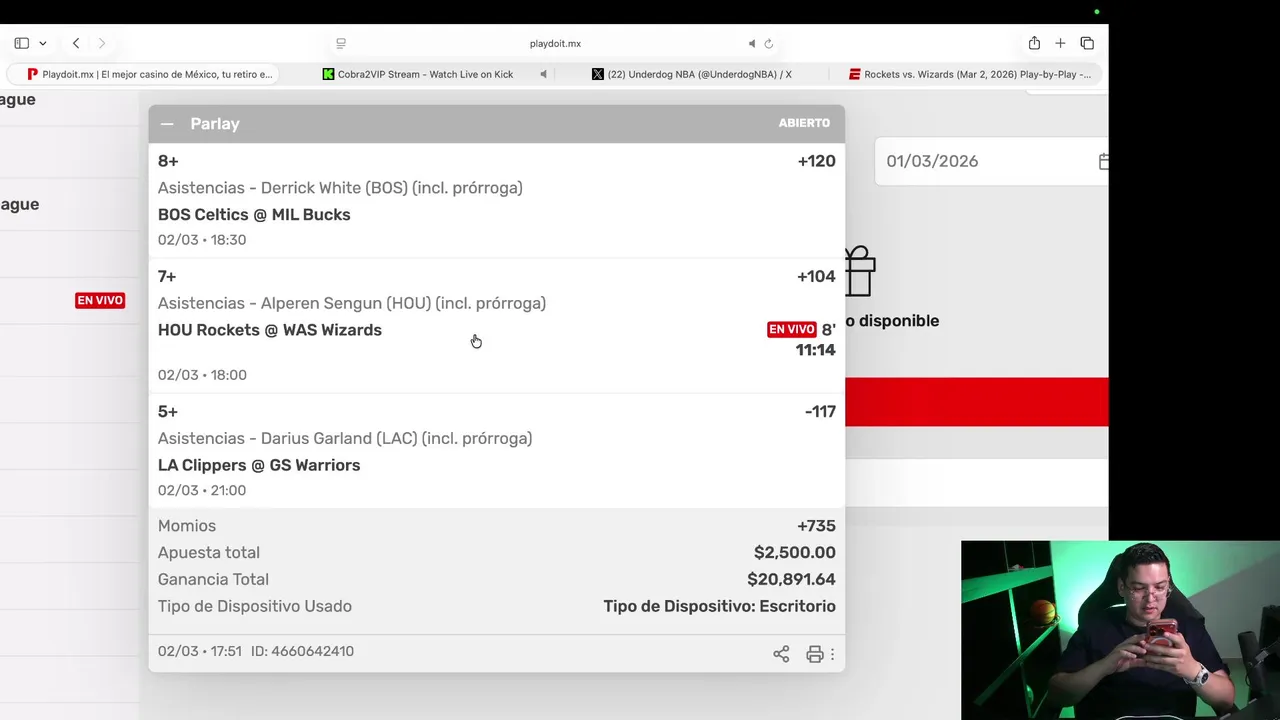Image resolution: width=1280 pixels, height=720 pixels.
Task: Open a new tab with plus icon
Action: (x=1060, y=43)
